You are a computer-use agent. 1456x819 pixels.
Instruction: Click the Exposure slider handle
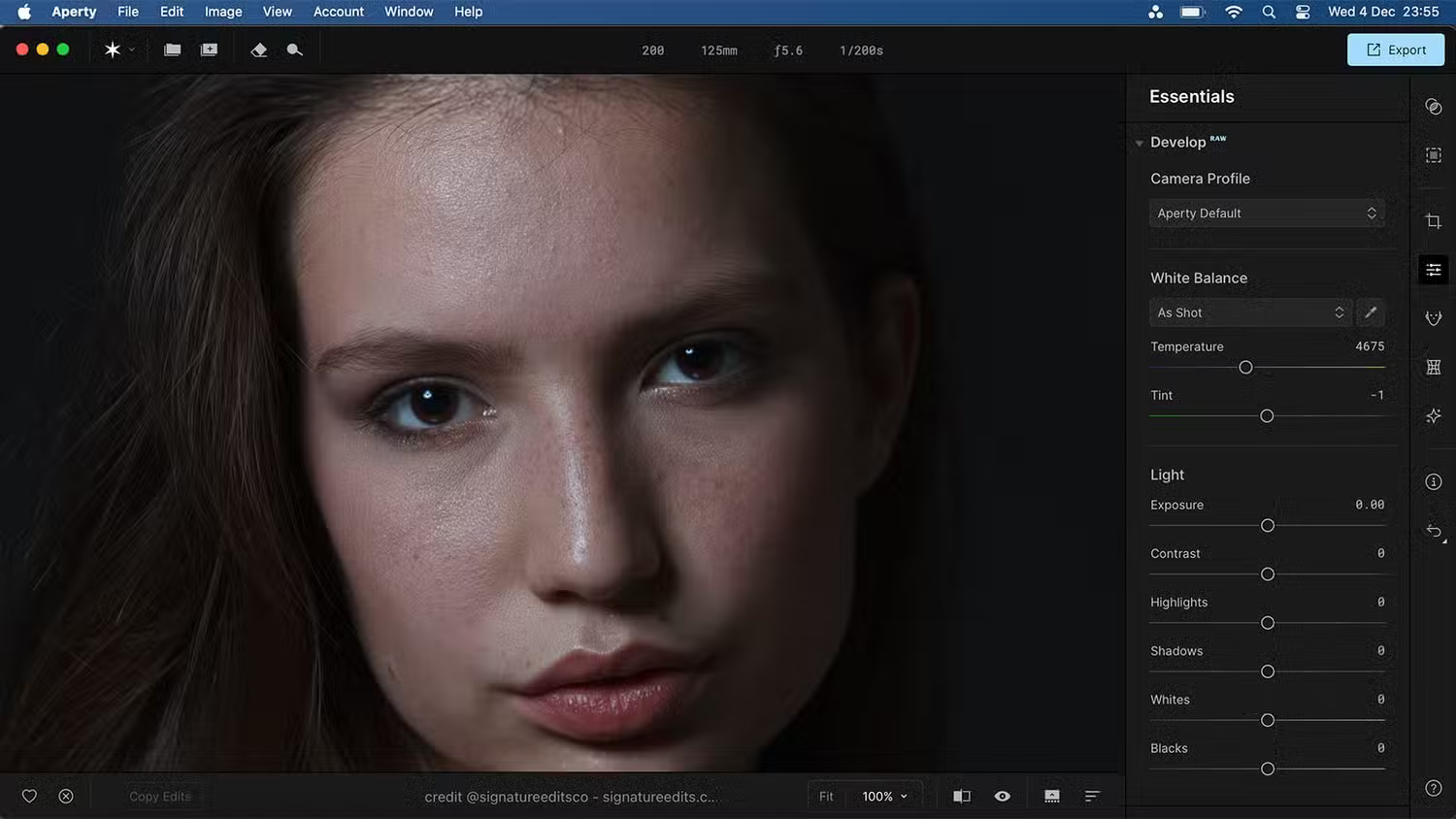[x=1267, y=526]
